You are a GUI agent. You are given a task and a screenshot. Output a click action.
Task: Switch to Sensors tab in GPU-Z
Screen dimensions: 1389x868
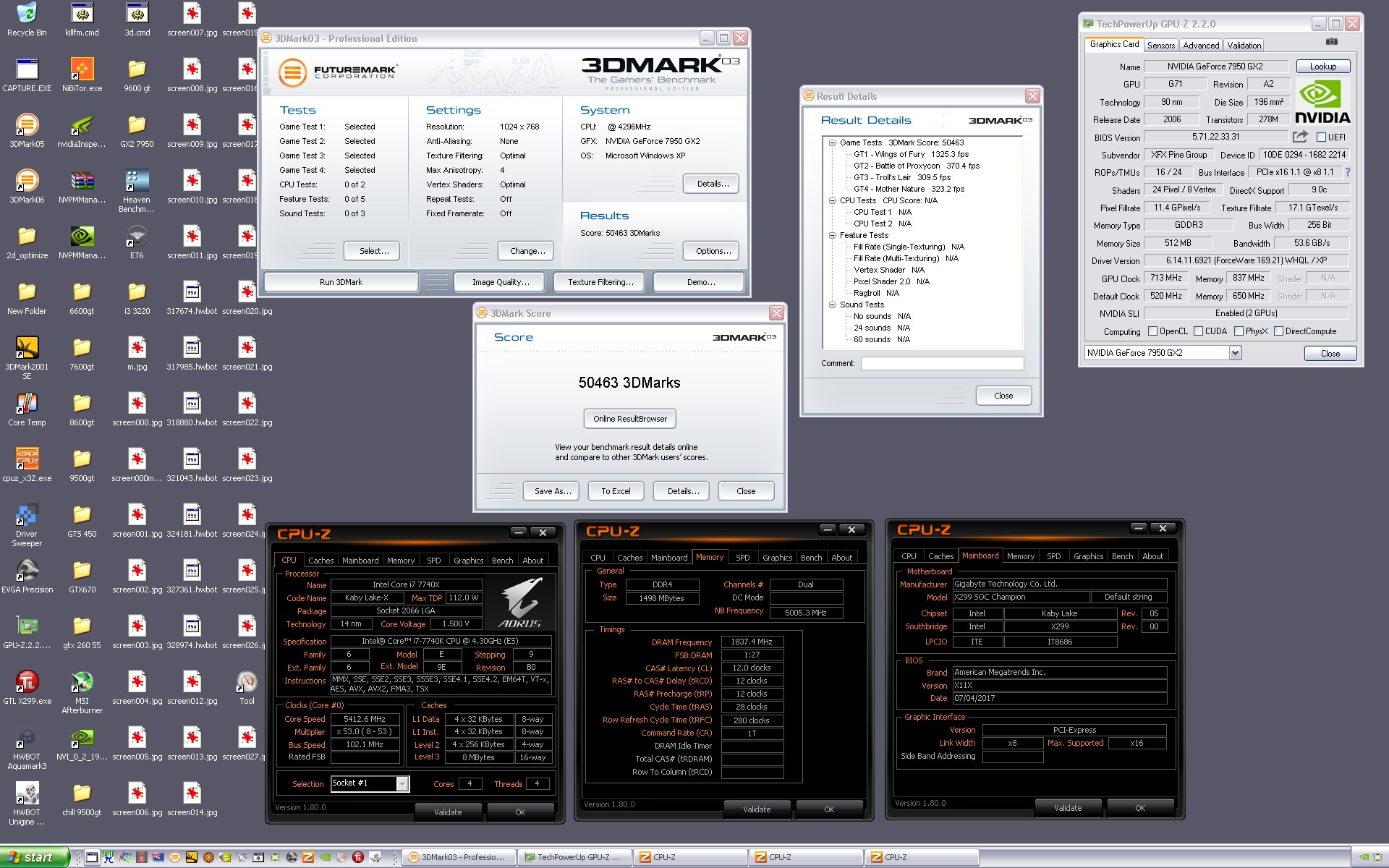tap(1161, 45)
